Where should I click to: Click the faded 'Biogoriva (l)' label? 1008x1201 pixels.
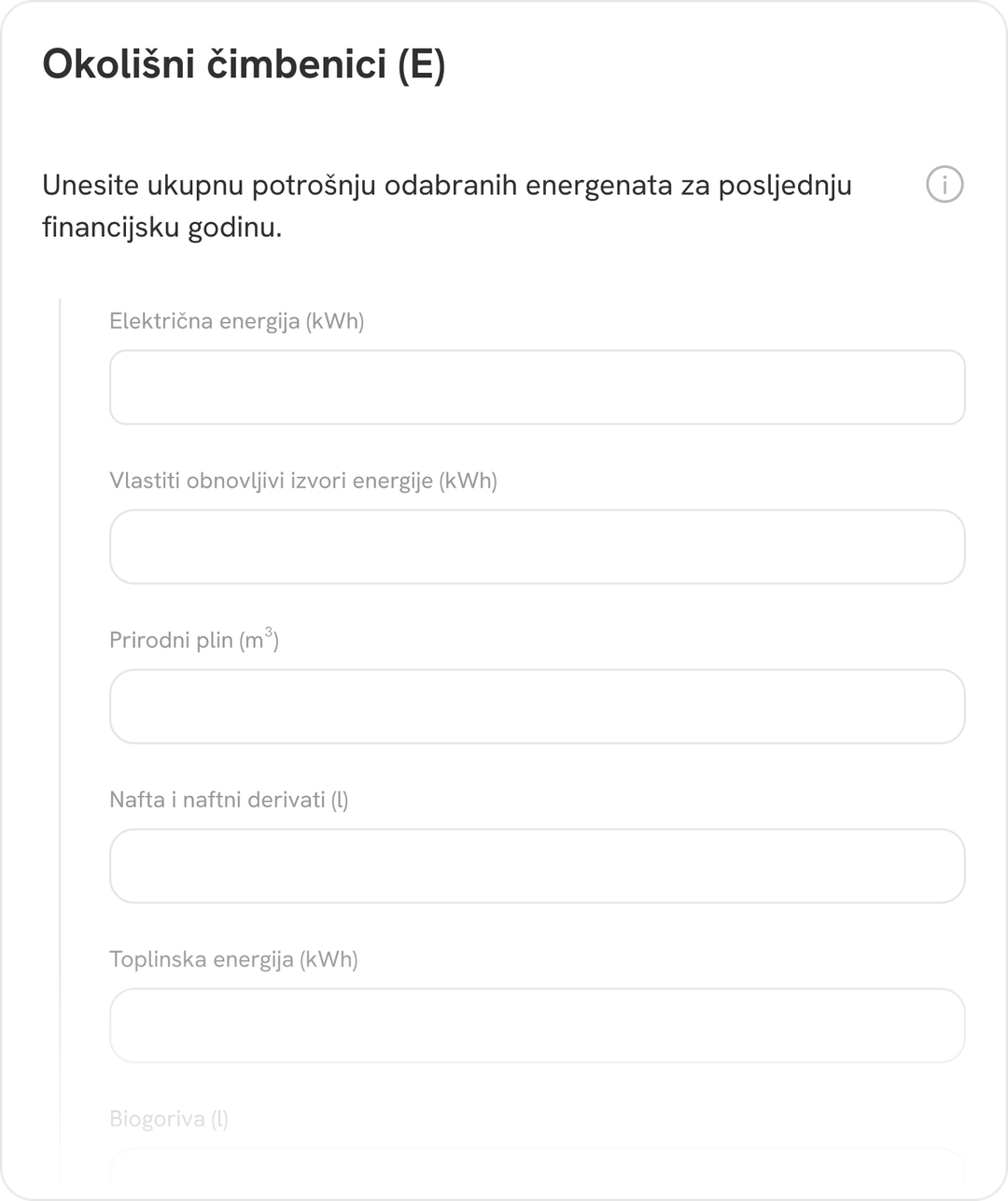168,1119
